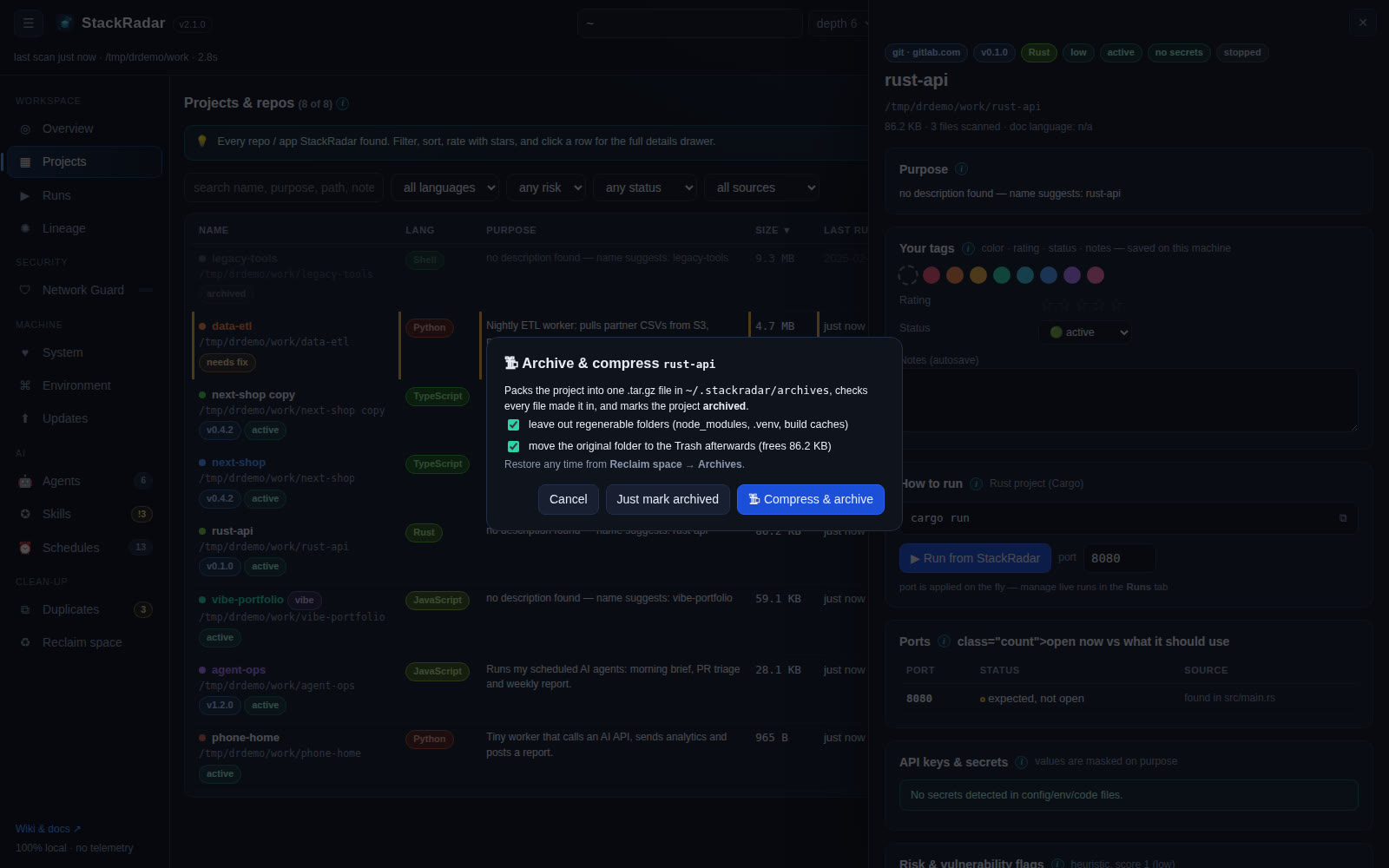Open the Status active dropdown in drawer
1389x868 pixels.
pos(1085,332)
